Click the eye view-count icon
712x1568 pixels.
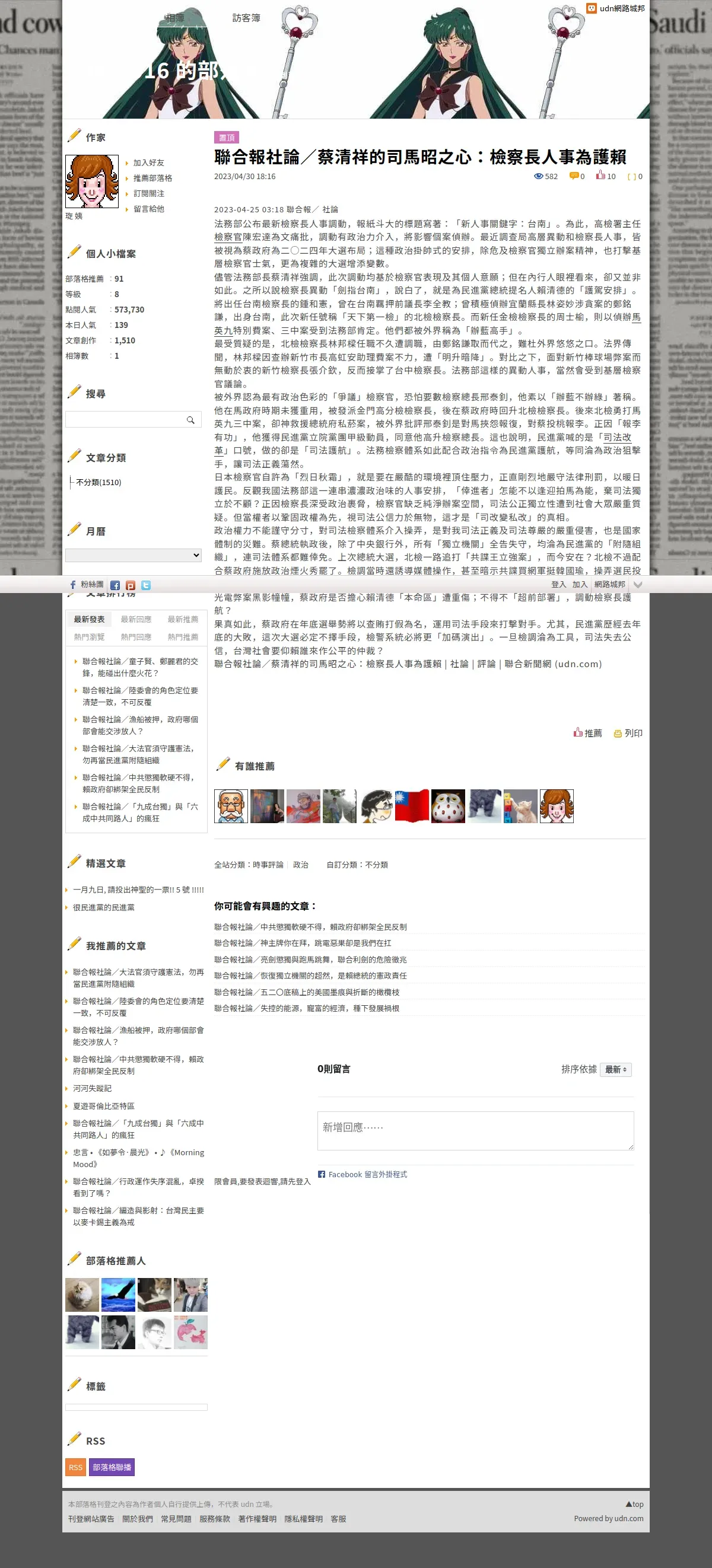538,177
